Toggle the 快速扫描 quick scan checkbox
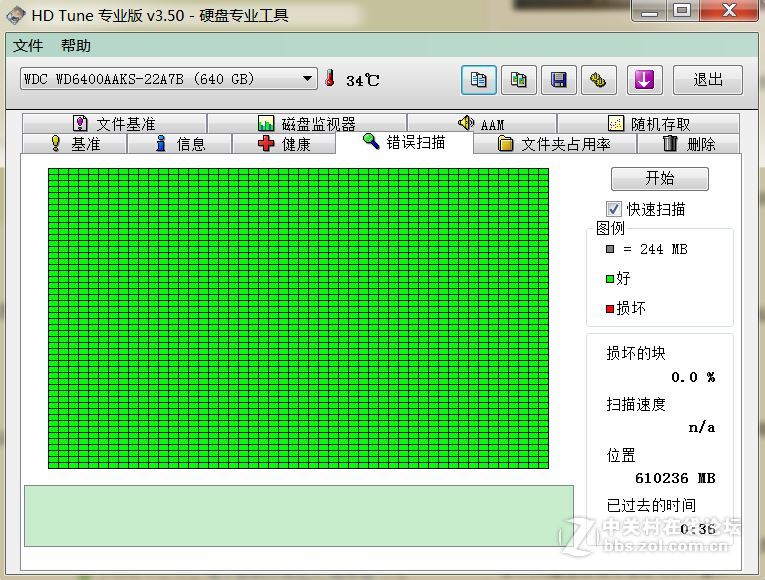The height and width of the screenshot is (580, 765). pos(613,209)
